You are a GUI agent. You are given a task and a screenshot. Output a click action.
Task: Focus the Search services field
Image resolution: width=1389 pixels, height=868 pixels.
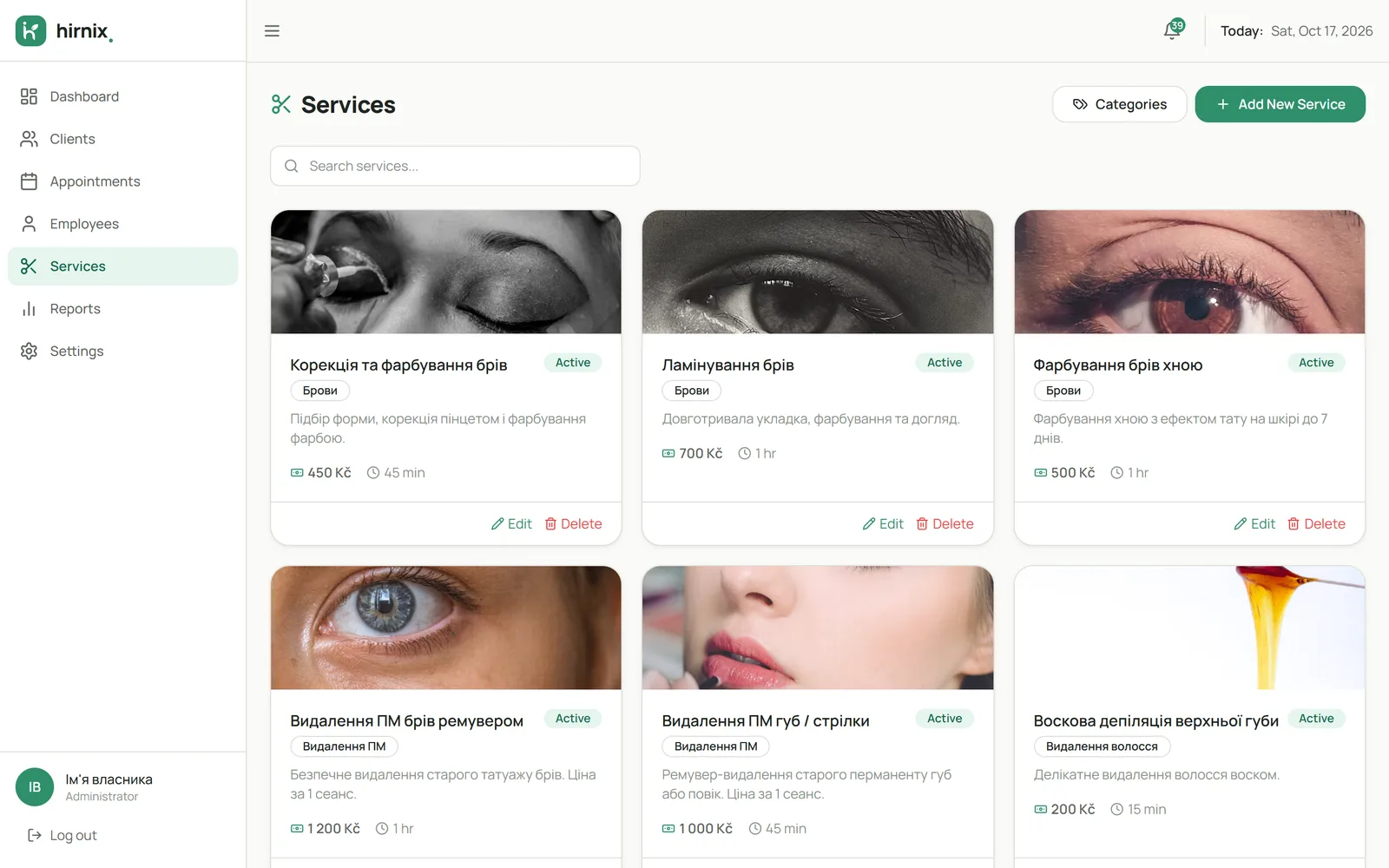point(455,166)
